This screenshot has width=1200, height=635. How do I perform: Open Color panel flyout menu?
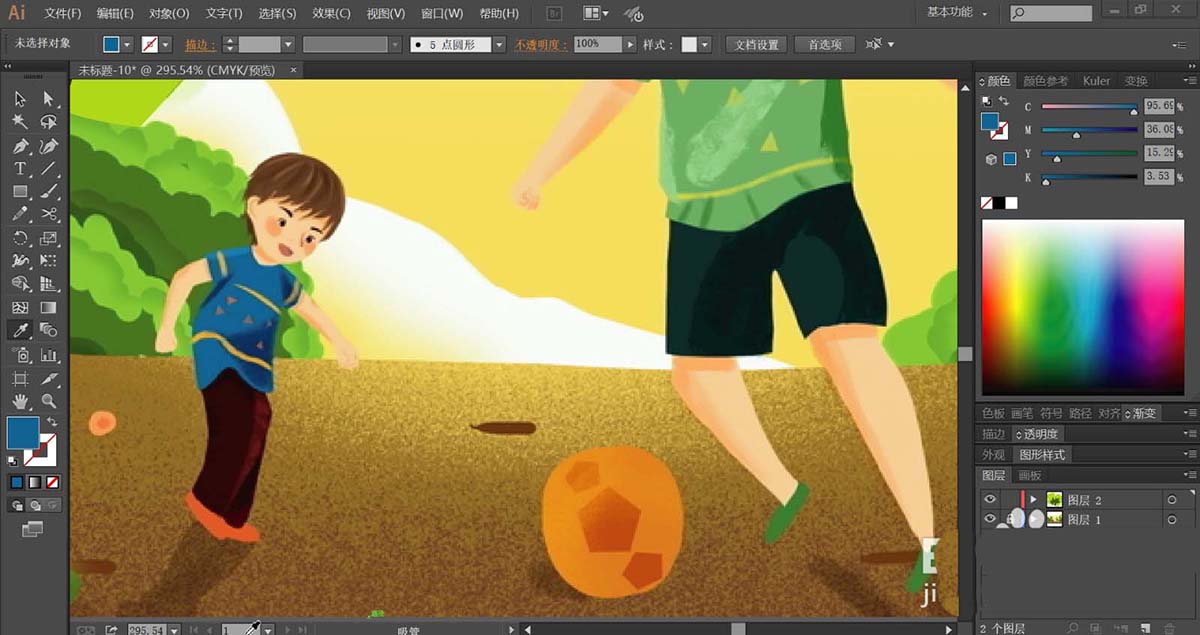tap(1189, 81)
